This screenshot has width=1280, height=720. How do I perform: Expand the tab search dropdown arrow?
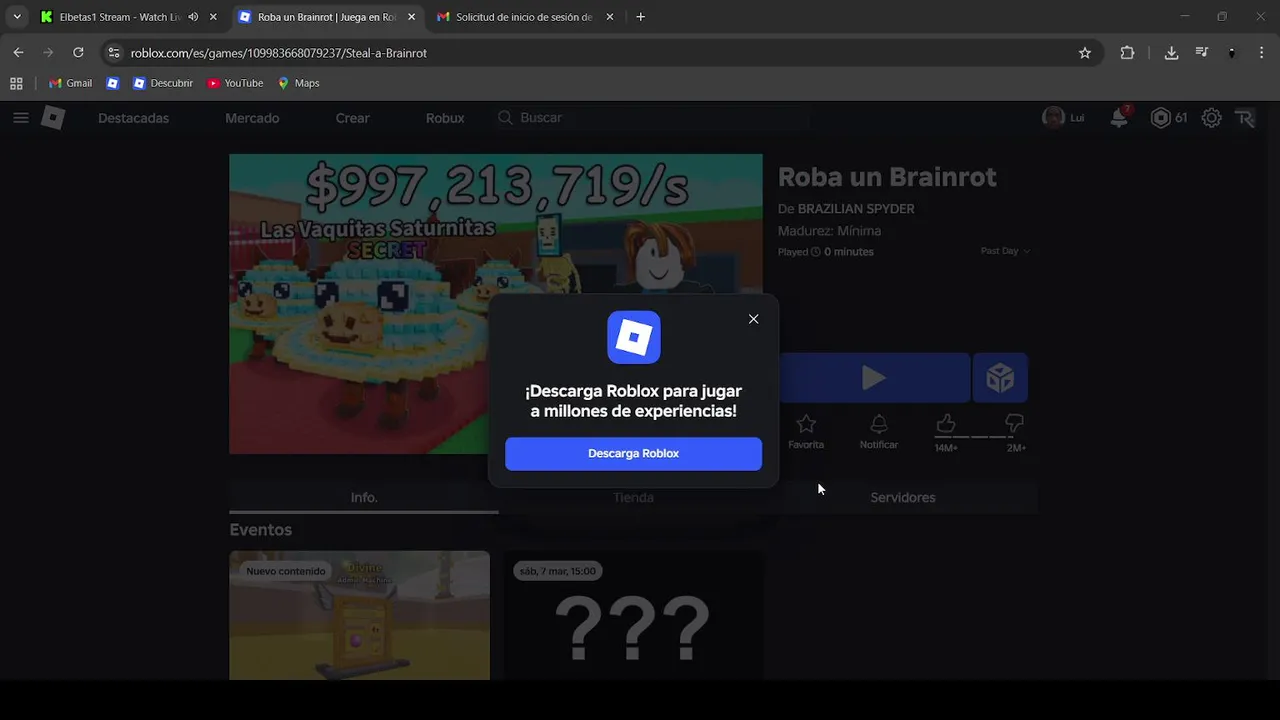tap(16, 17)
